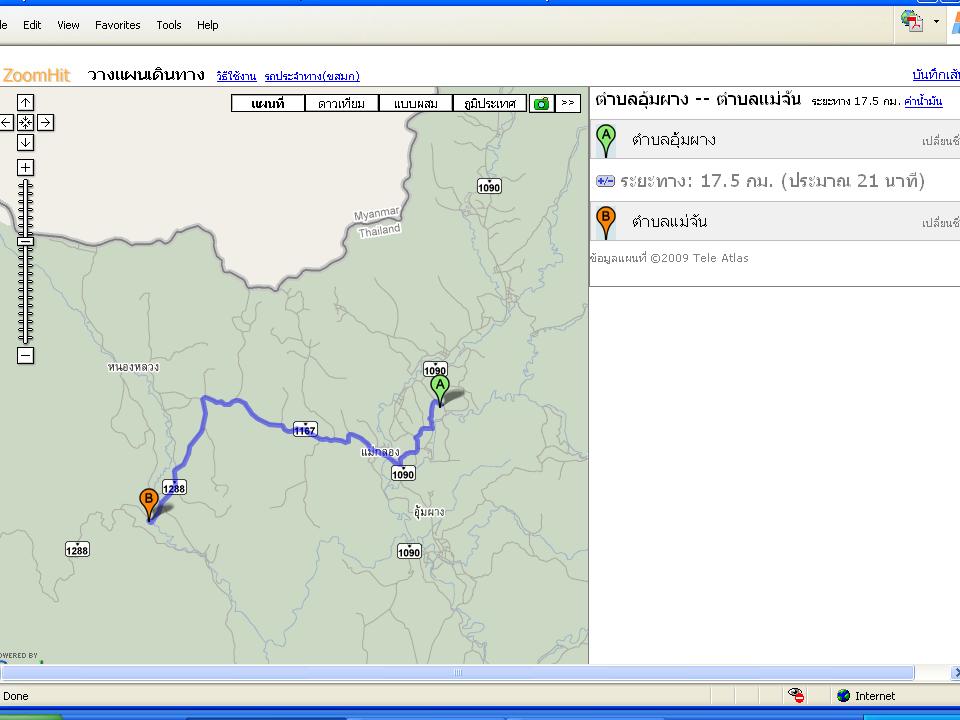Switch map to แผนที่ (Map) view
Image resolution: width=960 pixels, height=720 pixels.
tap(268, 103)
